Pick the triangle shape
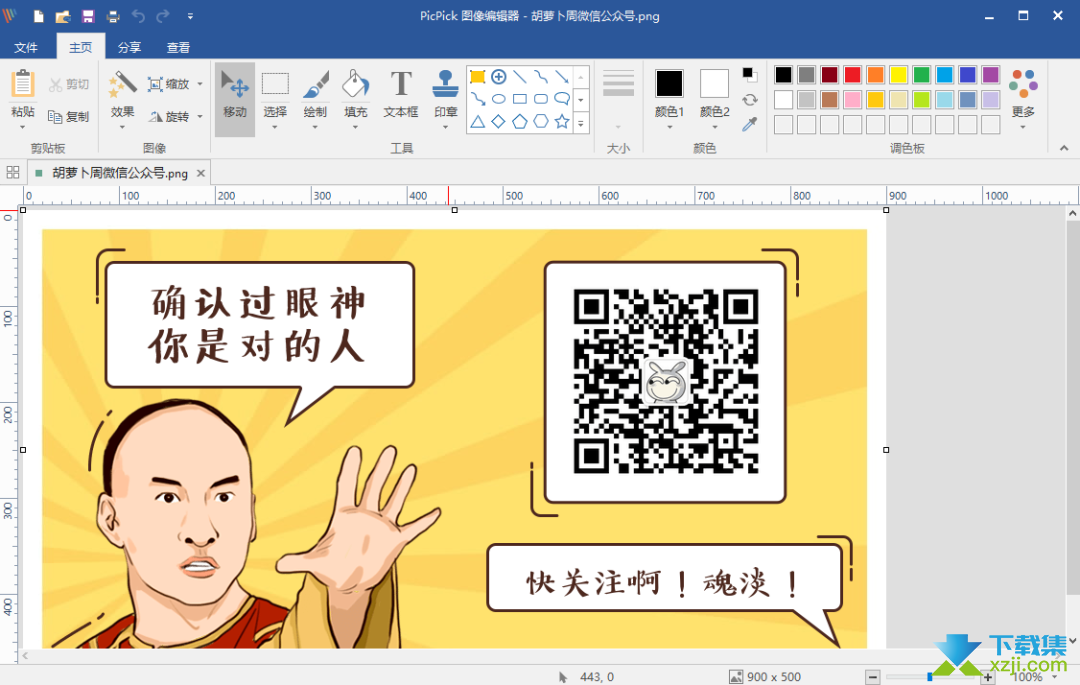The width and height of the screenshot is (1080, 685). point(477,122)
